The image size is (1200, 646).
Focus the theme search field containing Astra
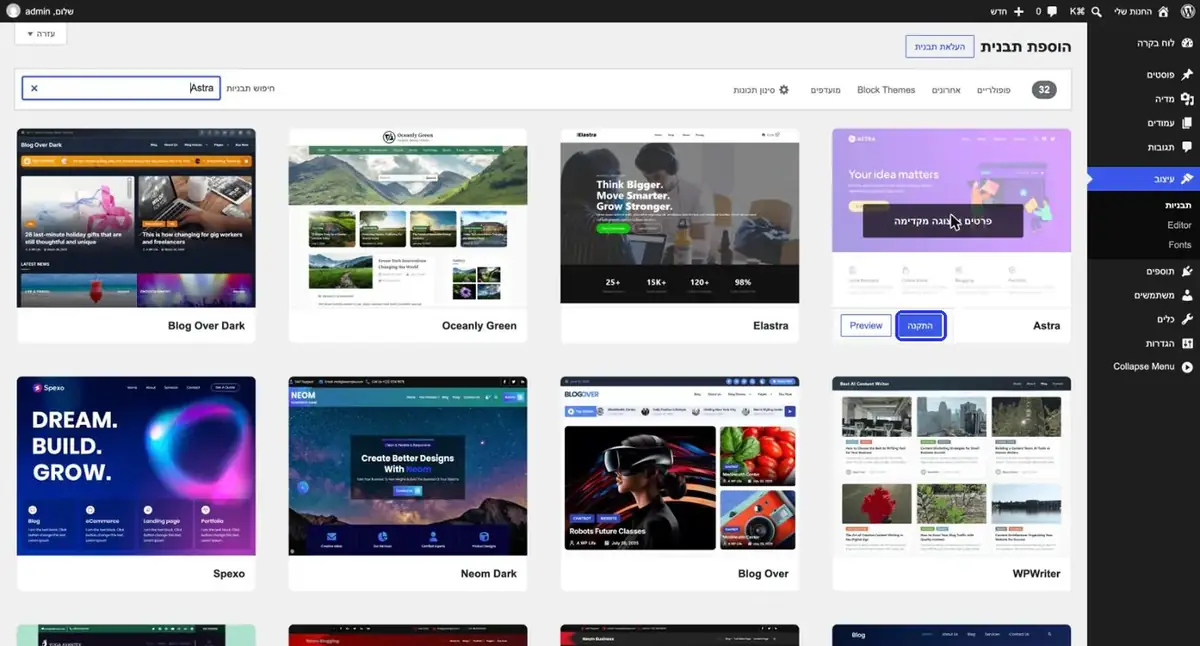[121, 88]
